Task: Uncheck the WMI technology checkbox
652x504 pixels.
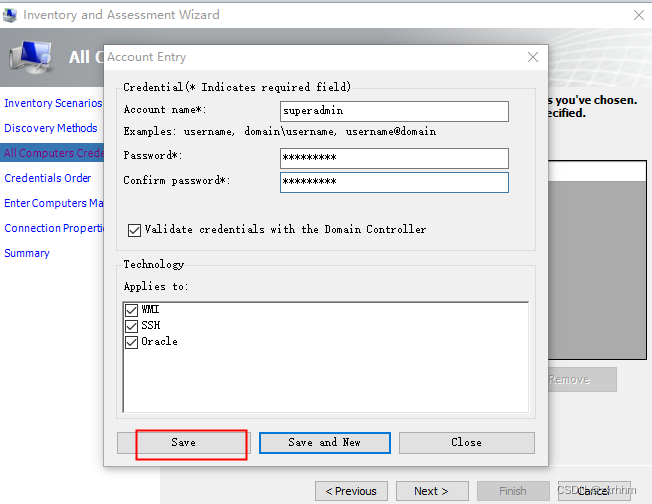Action: click(131, 310)
